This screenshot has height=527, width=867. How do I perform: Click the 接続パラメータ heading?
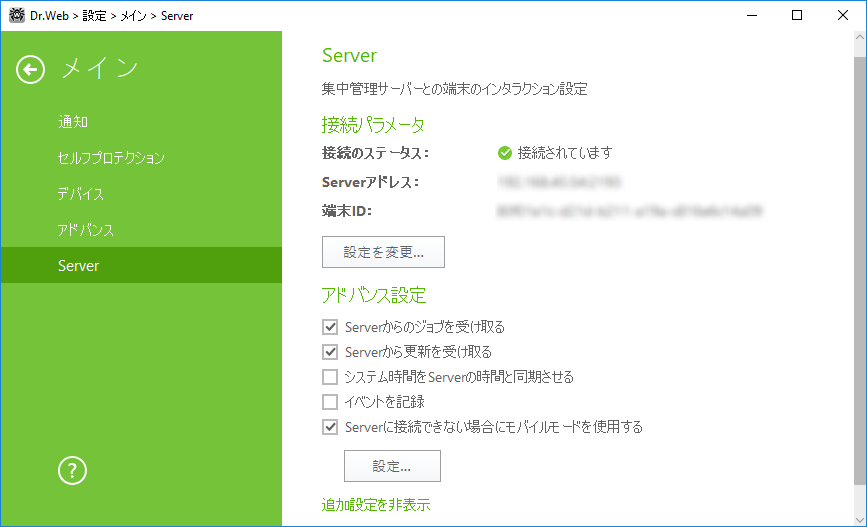[x=373, y=125]
